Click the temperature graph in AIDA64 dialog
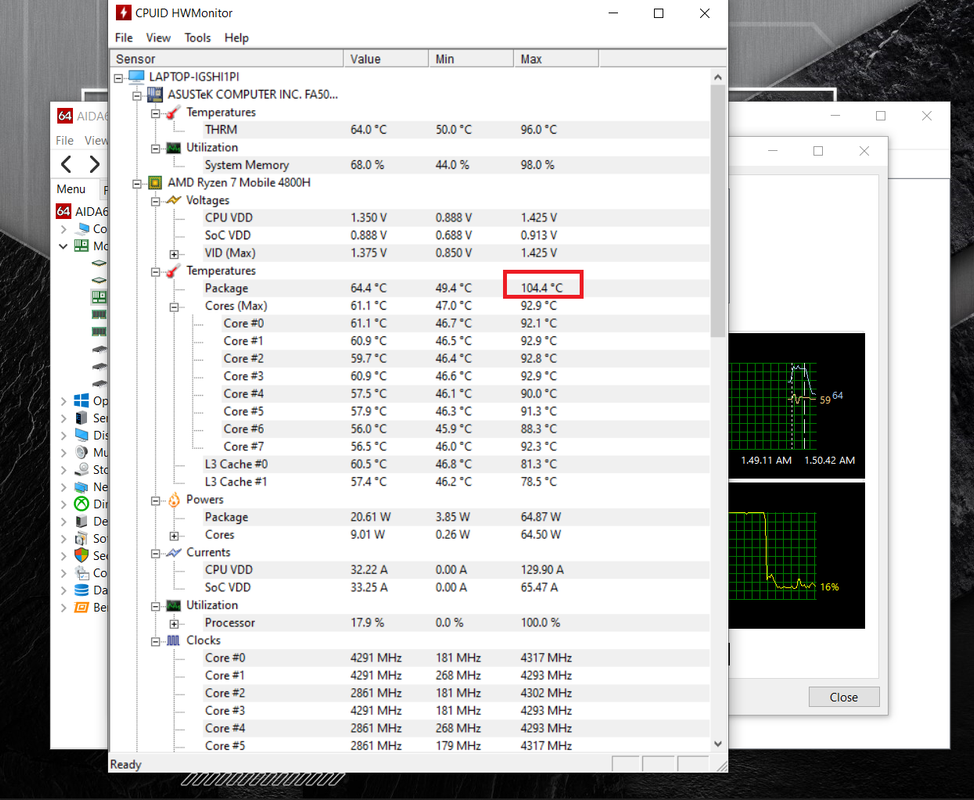 (x=796, y=406)
